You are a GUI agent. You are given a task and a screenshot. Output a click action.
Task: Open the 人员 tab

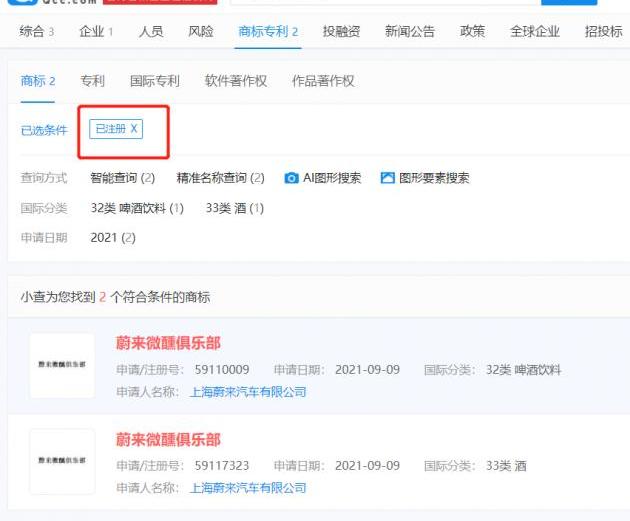151,31
